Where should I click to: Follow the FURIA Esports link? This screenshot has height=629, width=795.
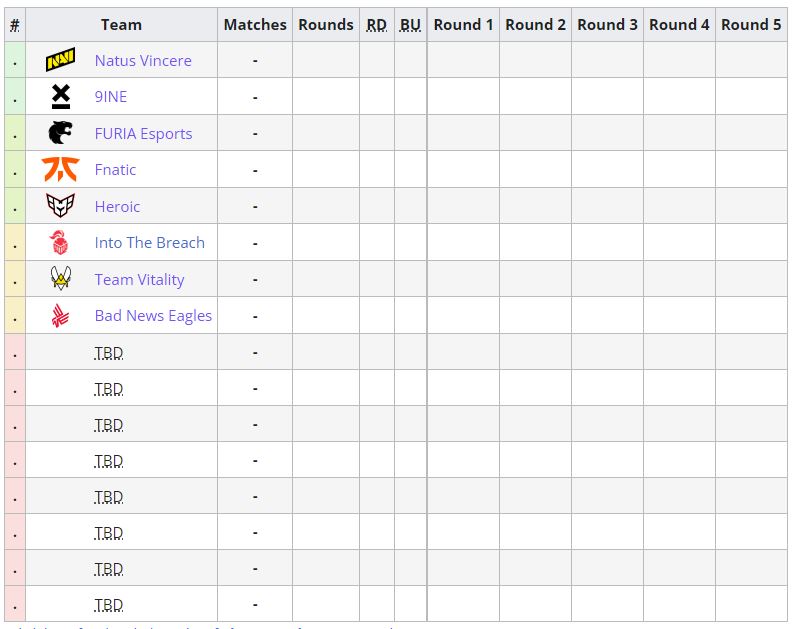point(143,134)
